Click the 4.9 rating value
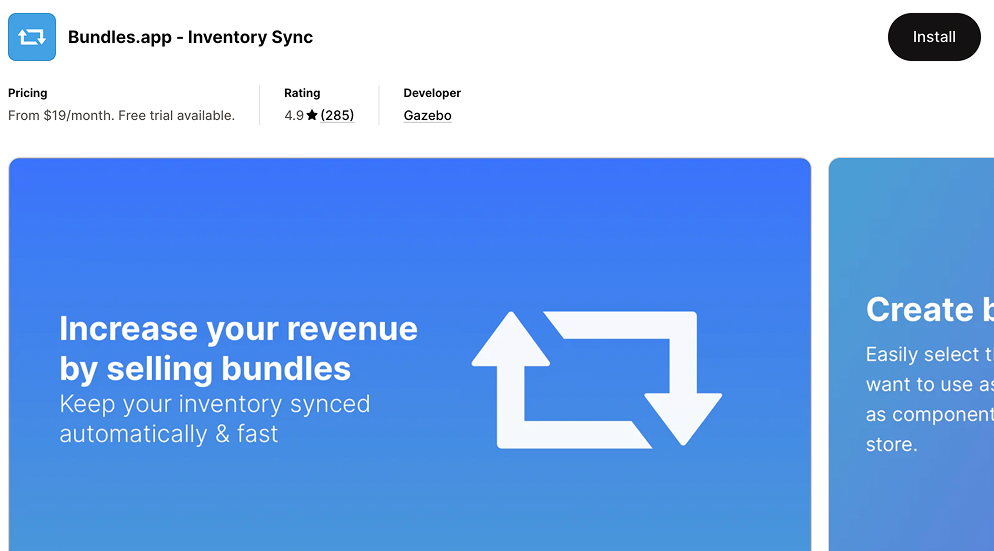Image resolution: width=994 pixels, height=551 pixels. [294, 115]
